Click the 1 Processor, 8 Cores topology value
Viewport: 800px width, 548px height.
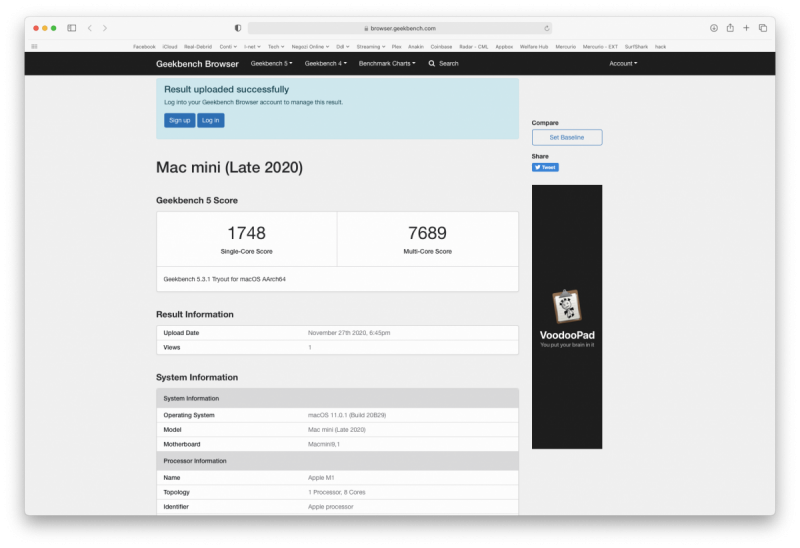[x=337, y=492]
